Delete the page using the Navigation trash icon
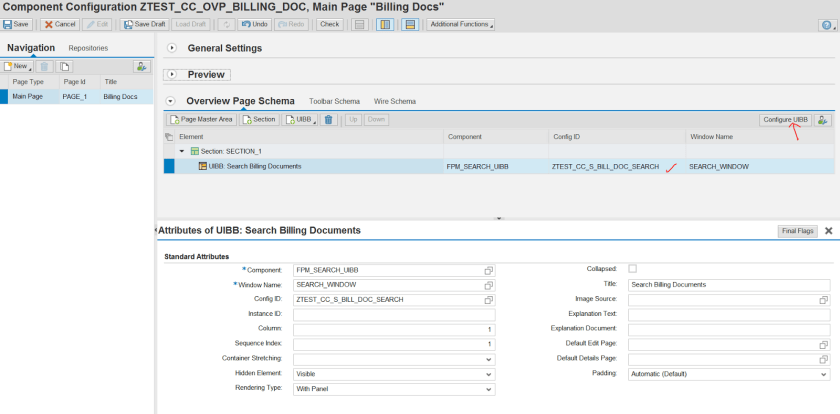 point(44,66)
